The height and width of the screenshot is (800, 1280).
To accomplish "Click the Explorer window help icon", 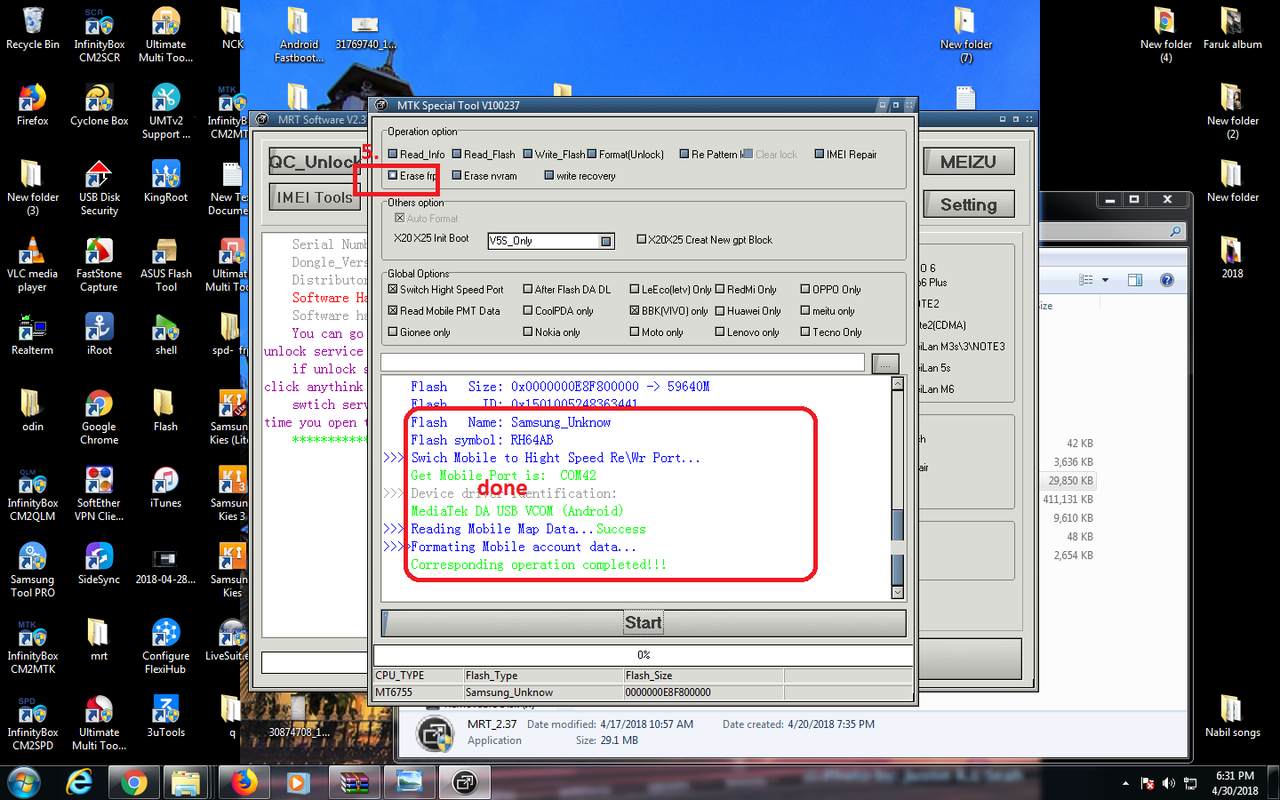I will tap(1166, 281).
